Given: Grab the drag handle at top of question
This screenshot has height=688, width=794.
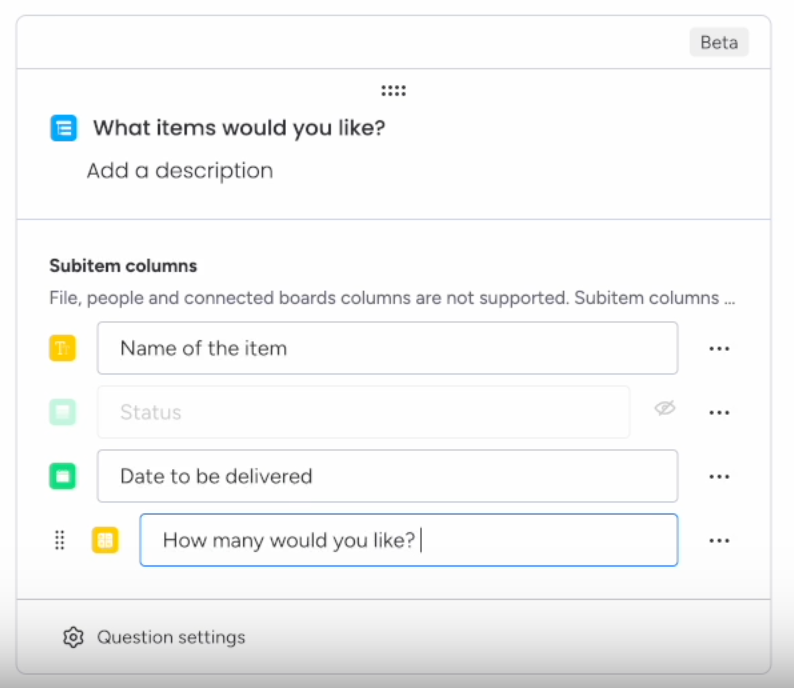Looking at the screenshot, I should (x=393, y=91).
